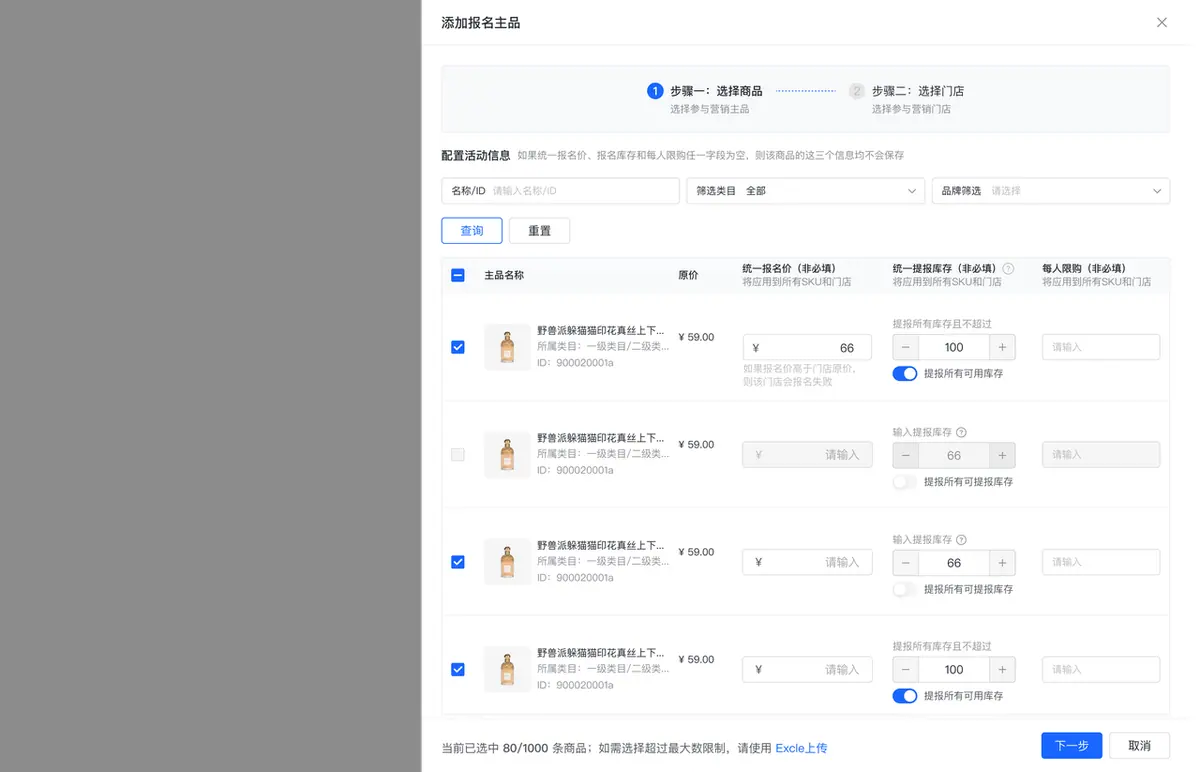Screen dimensions: 1200x772
Task: Decrease stock in first row with price 66
Action: (x=906, y=347)
